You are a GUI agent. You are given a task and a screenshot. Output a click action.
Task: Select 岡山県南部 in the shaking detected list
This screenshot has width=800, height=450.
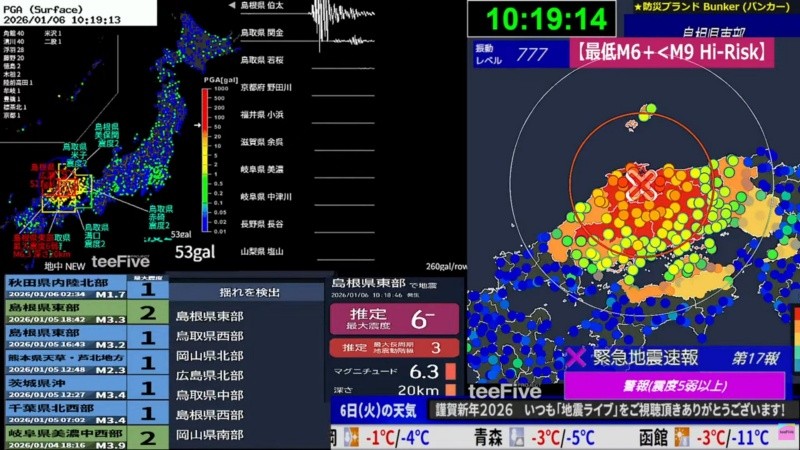click(209, 435)
